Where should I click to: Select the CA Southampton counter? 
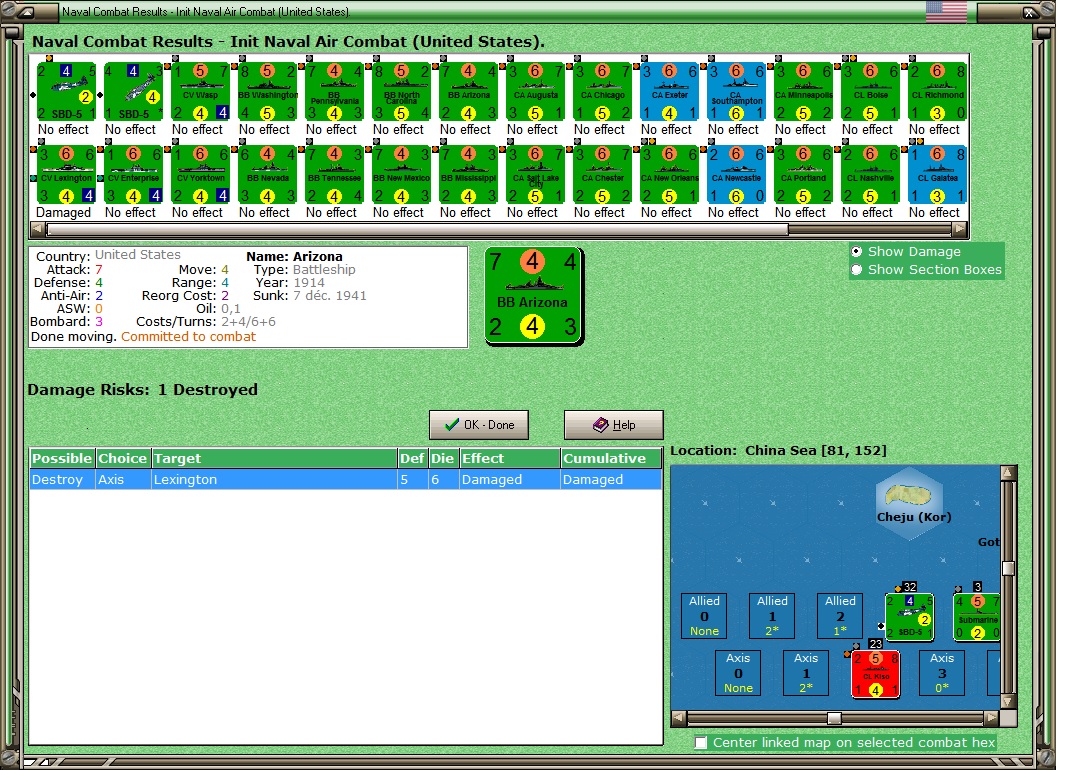click(x=735, y=92)
